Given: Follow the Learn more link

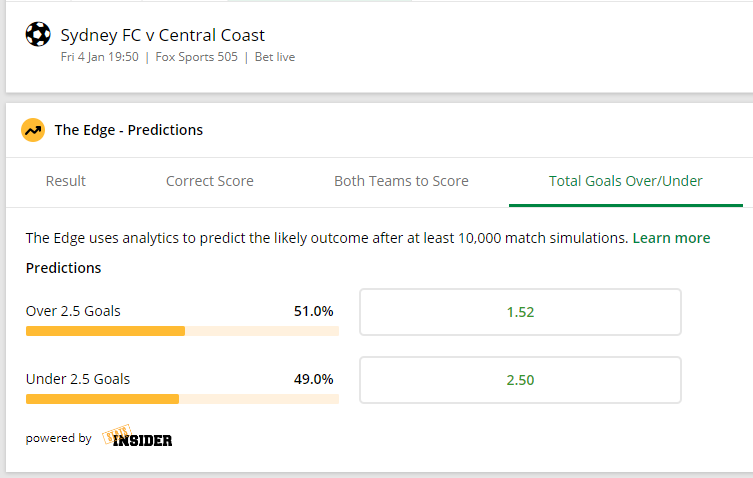Looking at the screenshot, I should (671, 238).
